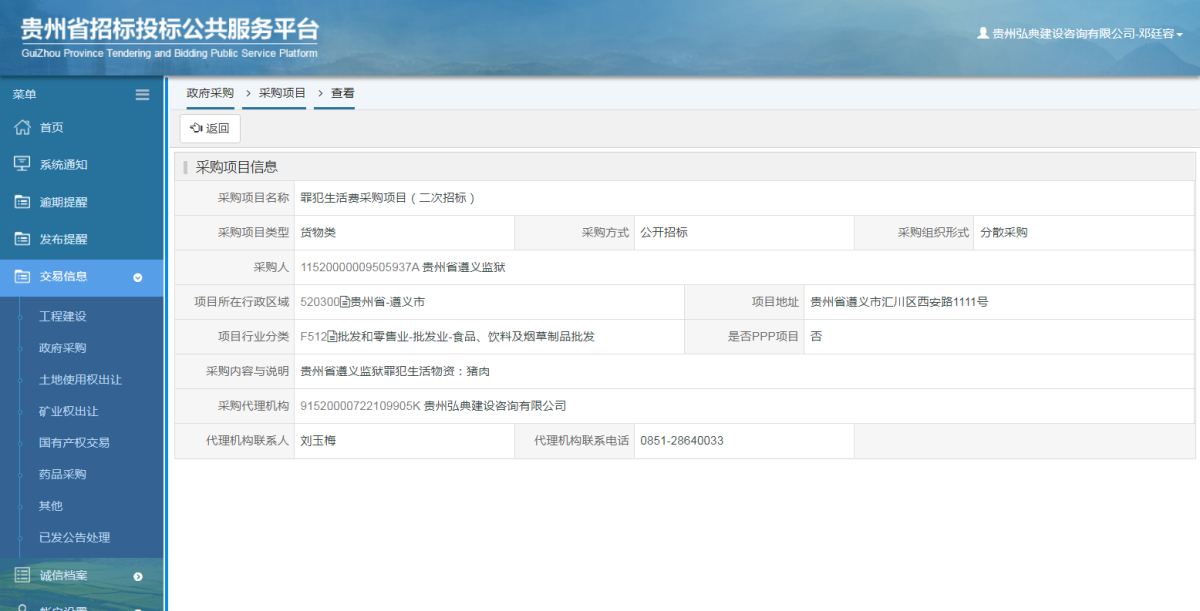Toggle the sidebar with the hamburger icon

pos(142,93)
